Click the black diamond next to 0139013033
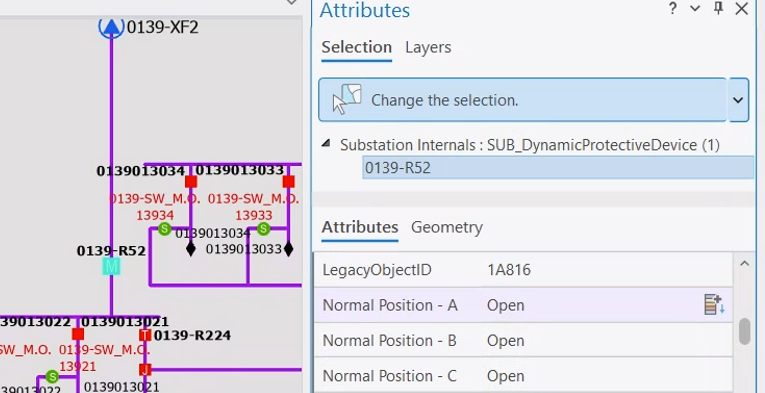Screen dimensions: 765x393 tap(288, 249)
